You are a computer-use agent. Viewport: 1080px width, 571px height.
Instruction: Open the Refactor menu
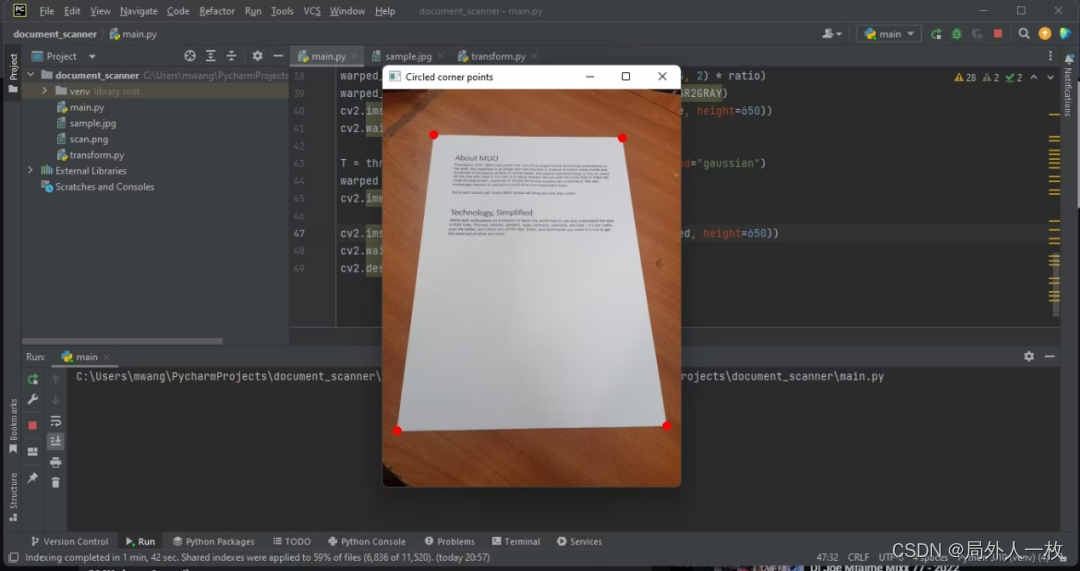216,11
